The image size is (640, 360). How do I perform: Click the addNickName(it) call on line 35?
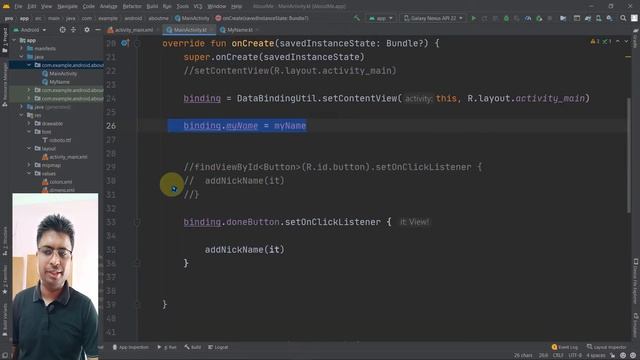(x=244, y=249)
